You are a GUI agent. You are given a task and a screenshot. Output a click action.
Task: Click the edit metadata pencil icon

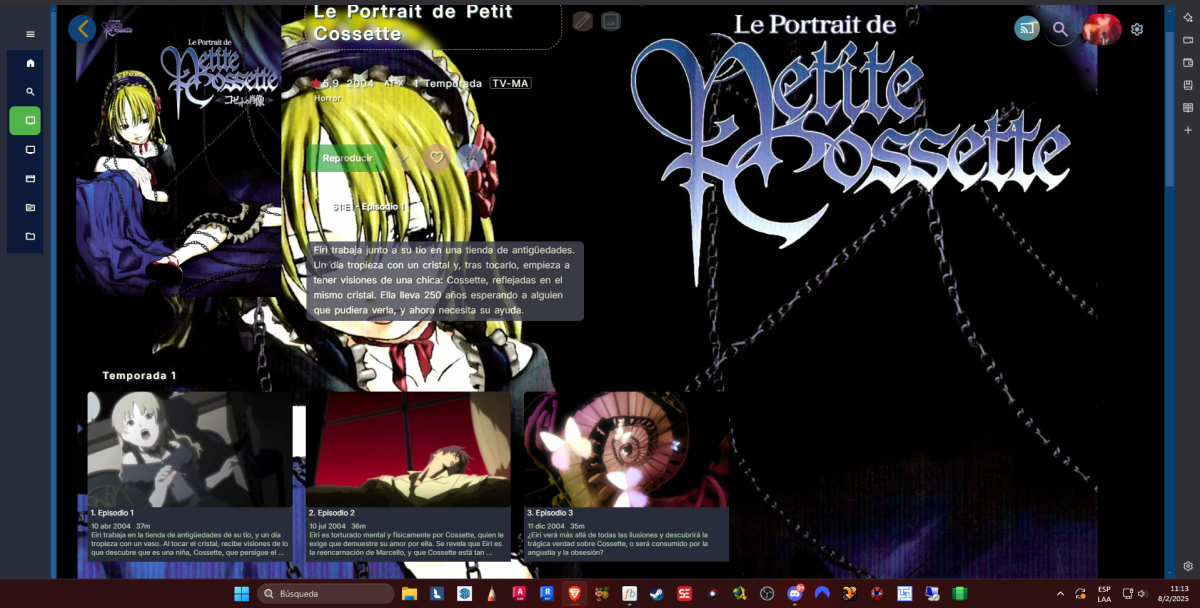583,19
